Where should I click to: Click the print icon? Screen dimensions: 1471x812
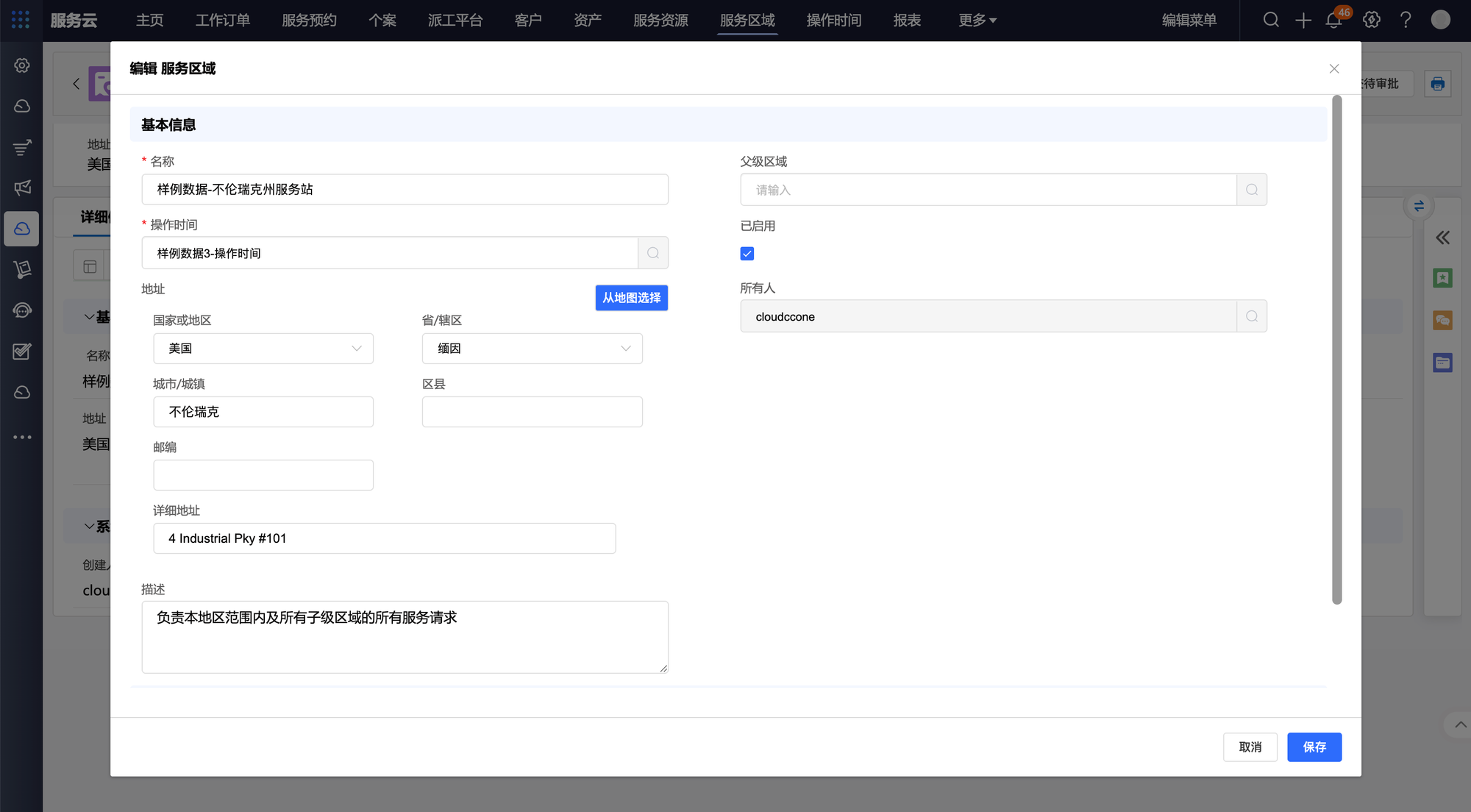click(1438, 84)
